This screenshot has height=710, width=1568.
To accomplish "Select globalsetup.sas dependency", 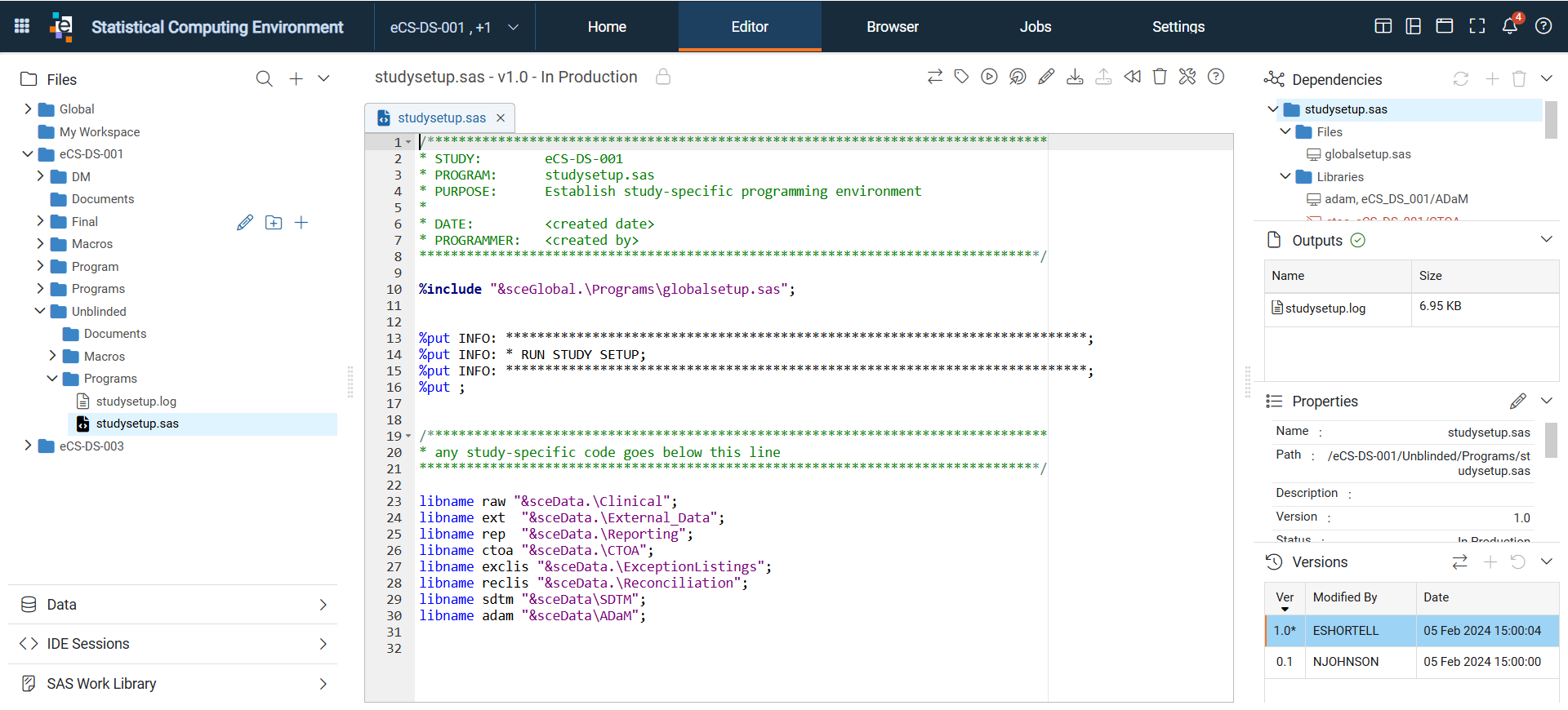I will coord(1367,154).
